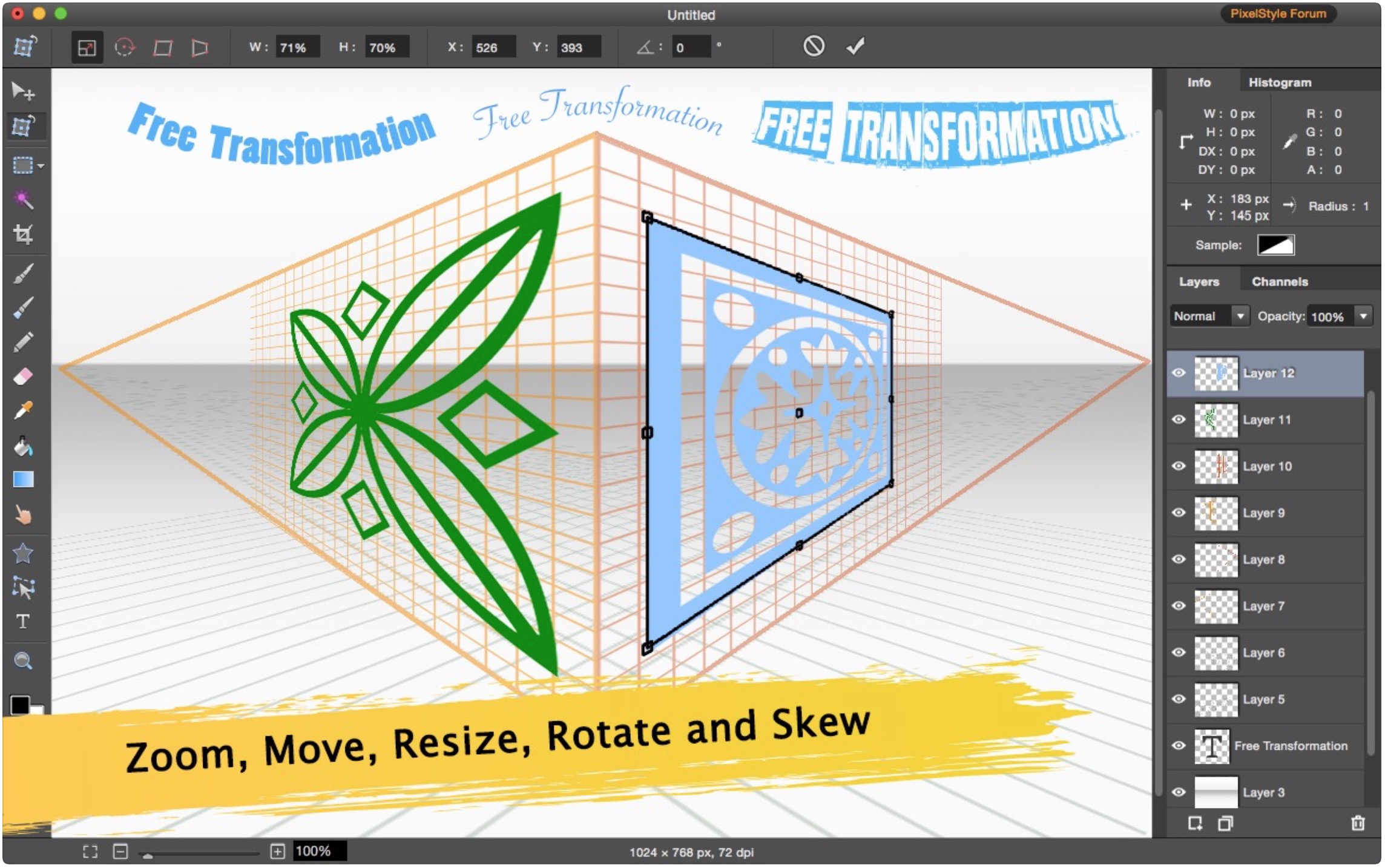
Task: Select the Magic Wand tool
Action: pyautogui.click(x=23, y=199)
